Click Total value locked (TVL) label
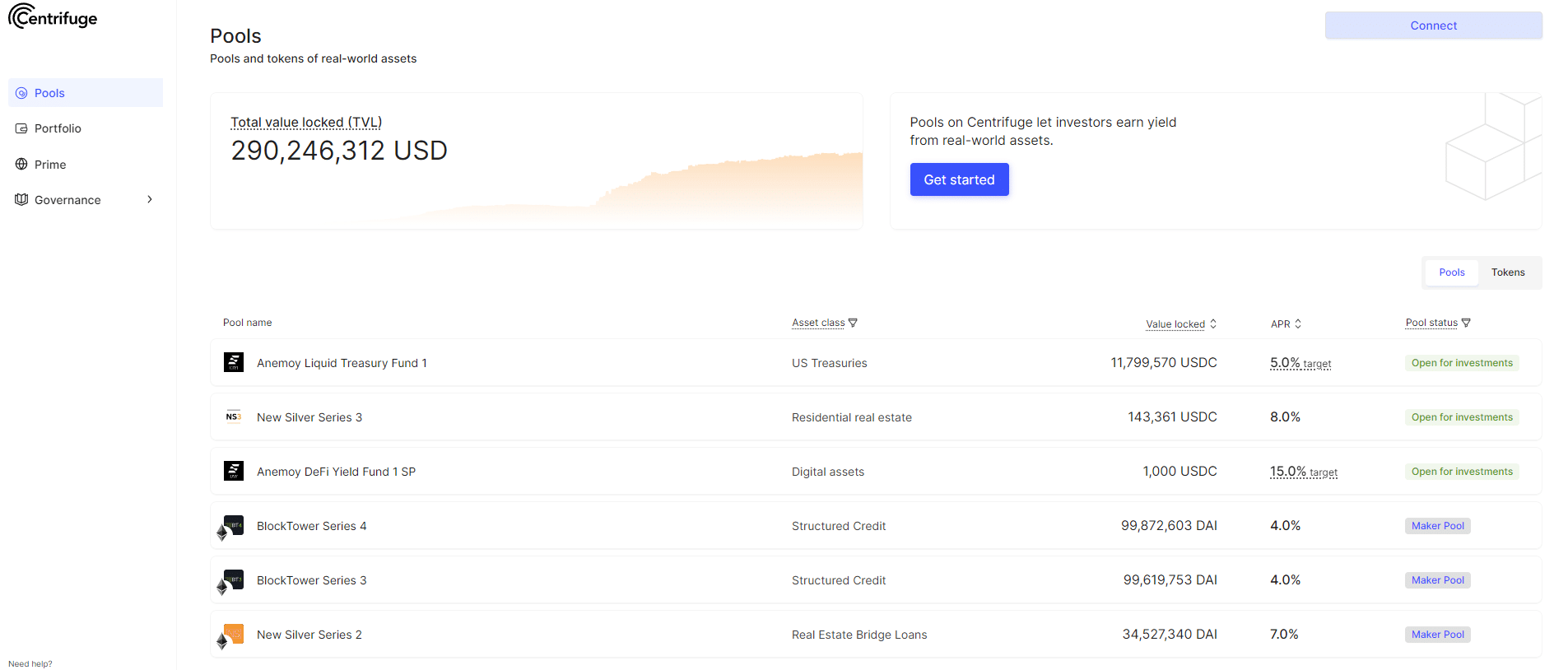Screen dimensions: 1568x670 [306, 122]
